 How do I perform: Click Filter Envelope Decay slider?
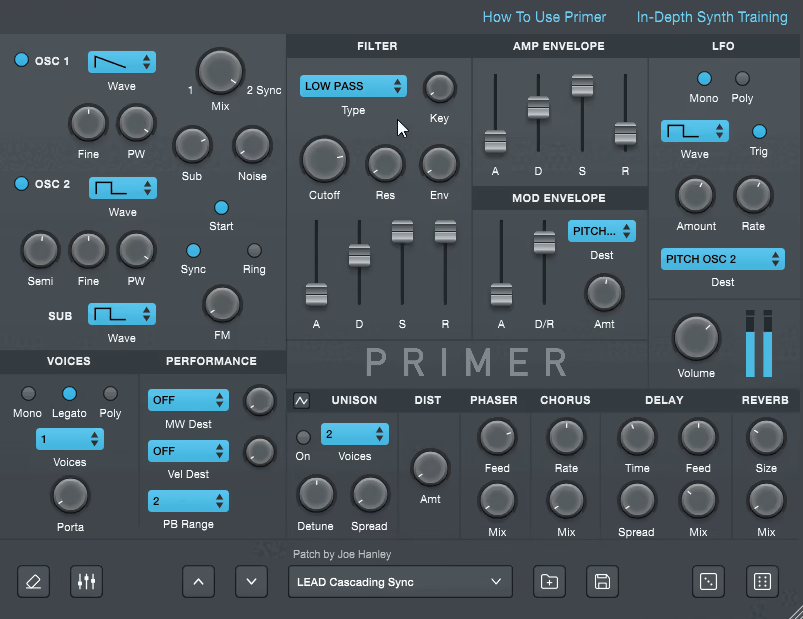pyautogui.click(x=360, y=255)
